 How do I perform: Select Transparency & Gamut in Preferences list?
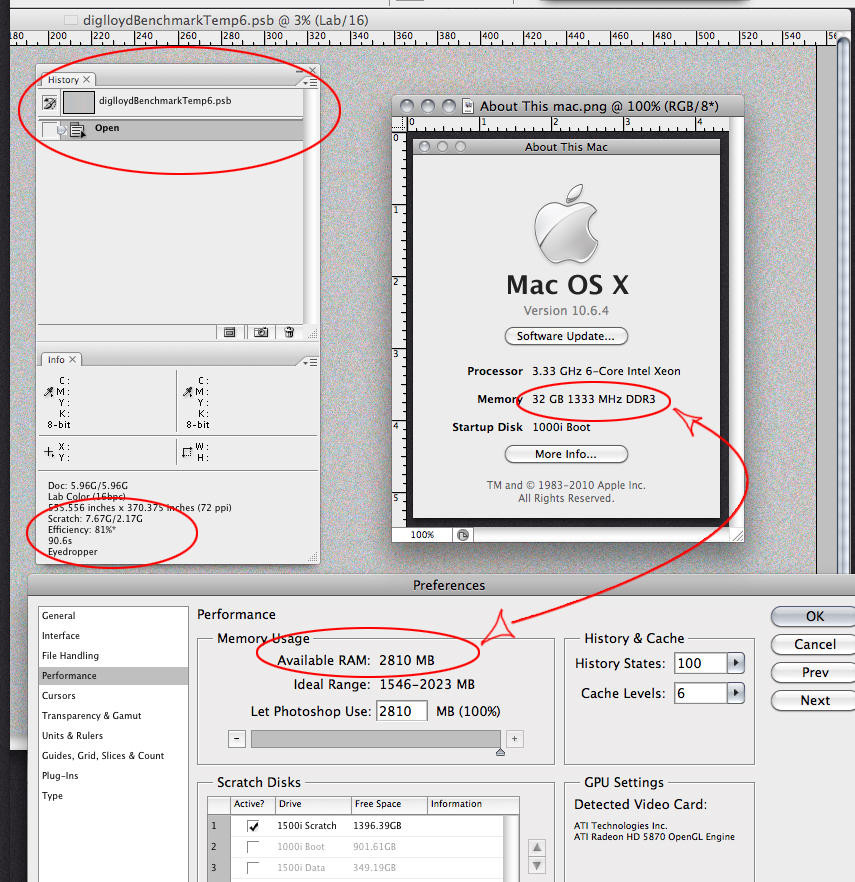(x=113, y=716)
